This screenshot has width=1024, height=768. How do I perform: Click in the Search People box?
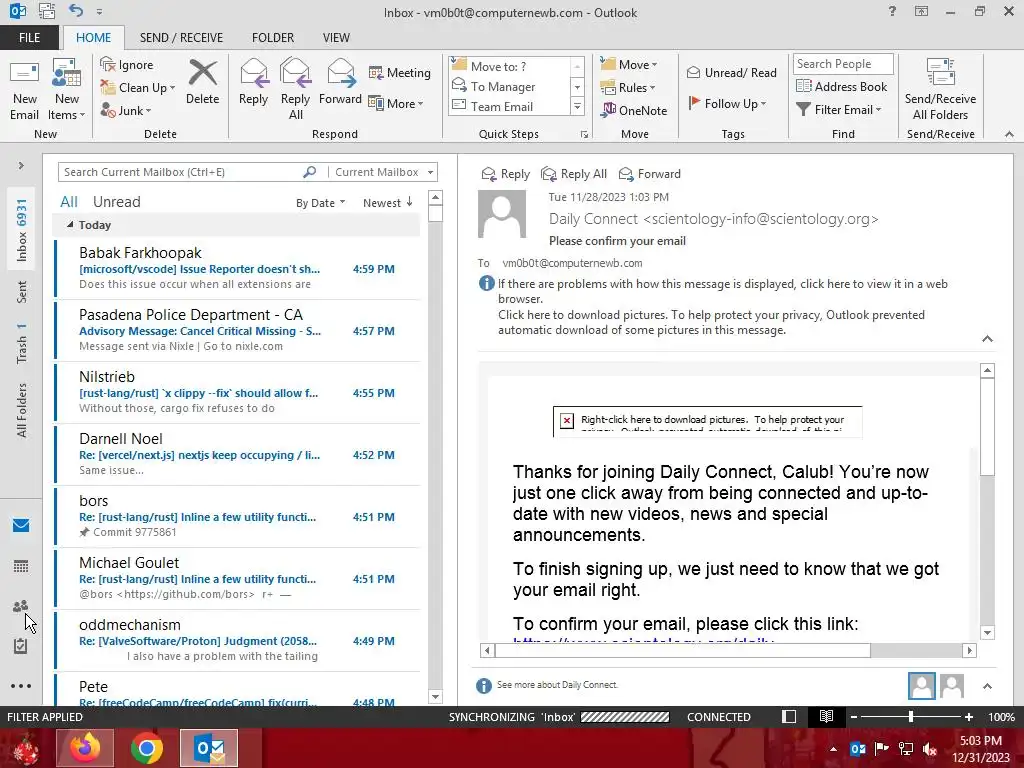click(x=842, y=63)
